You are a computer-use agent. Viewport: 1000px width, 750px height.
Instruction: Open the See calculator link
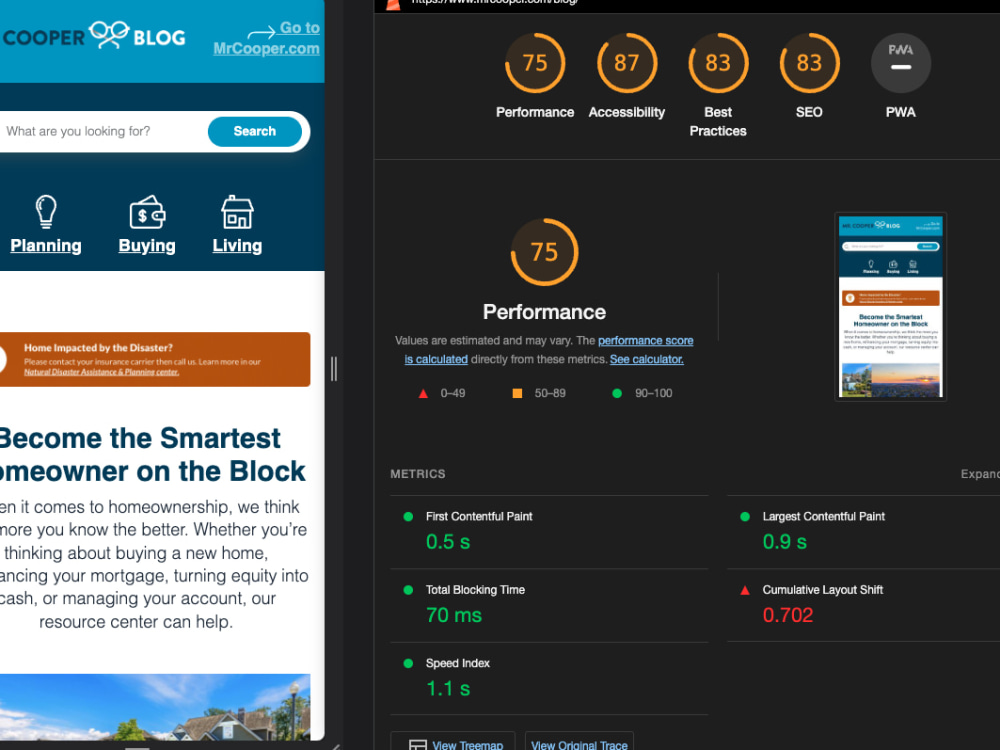pos(647,359)
